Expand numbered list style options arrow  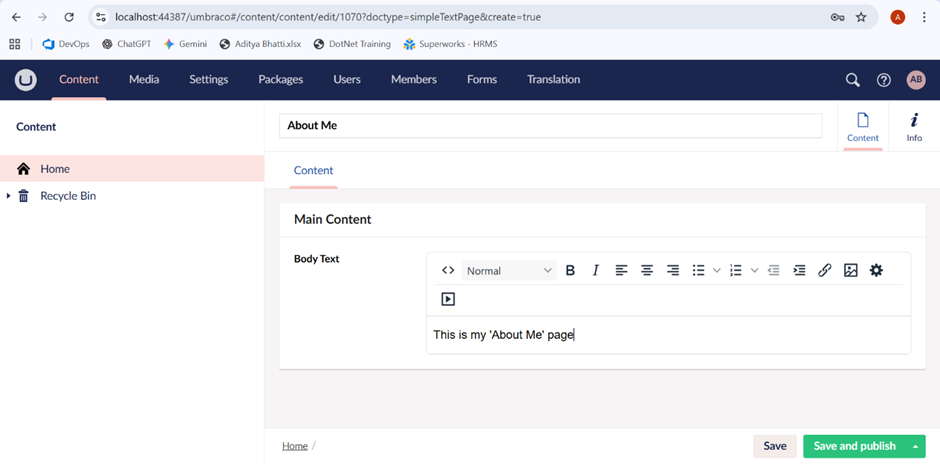(x=754, y=270)
